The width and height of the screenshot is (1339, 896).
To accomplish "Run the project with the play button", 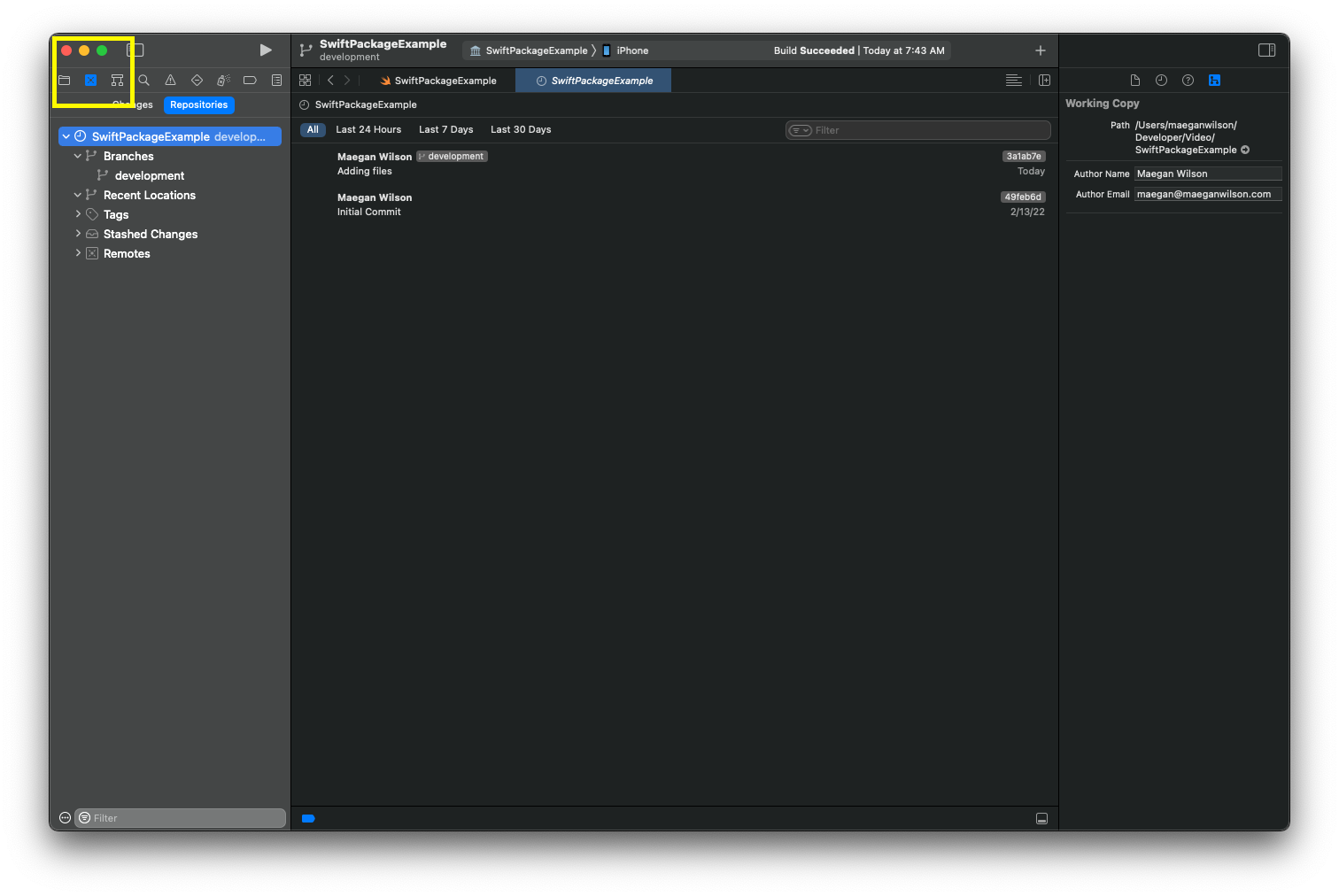I will (266, 50).
